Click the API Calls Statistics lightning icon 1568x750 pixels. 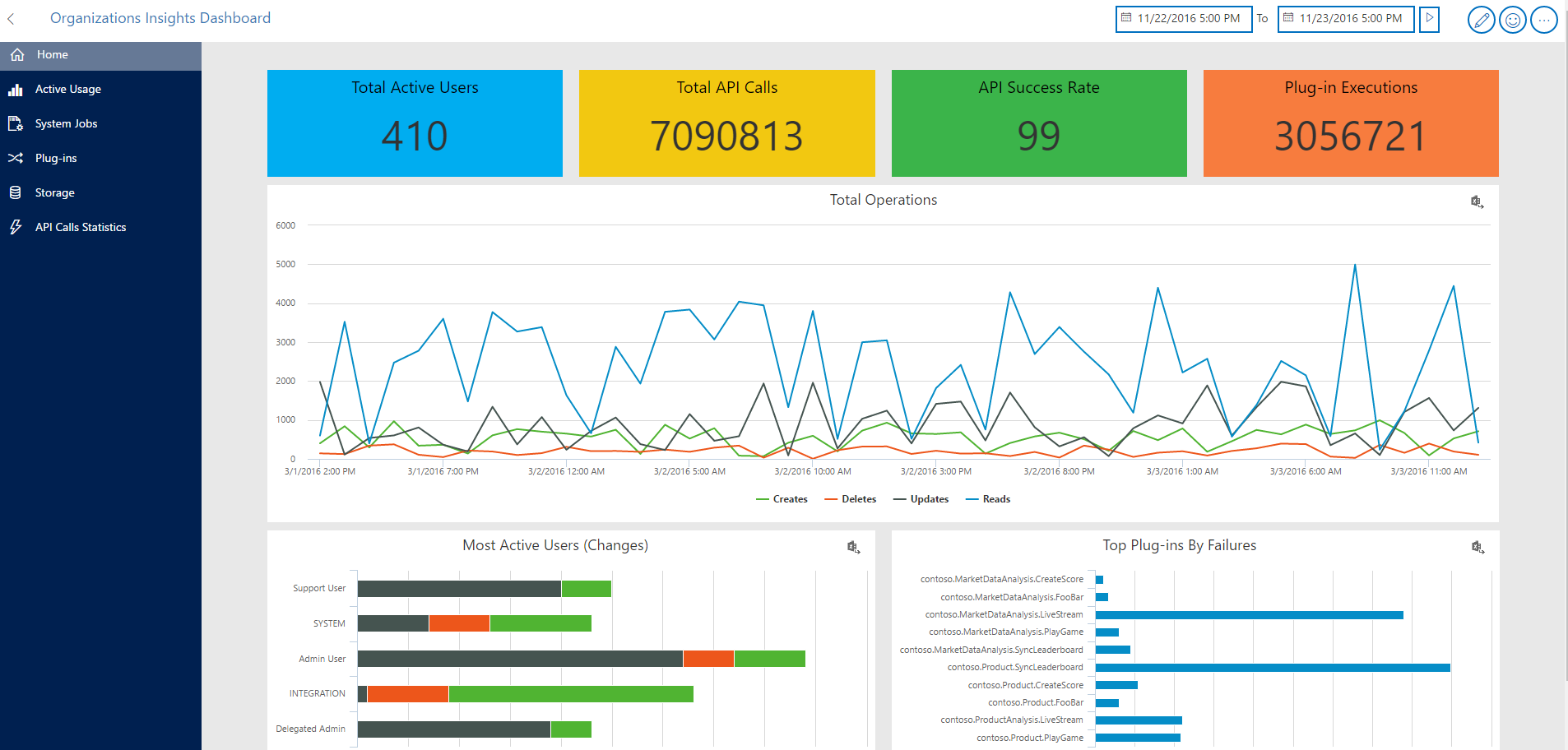[x=16, y=227]
